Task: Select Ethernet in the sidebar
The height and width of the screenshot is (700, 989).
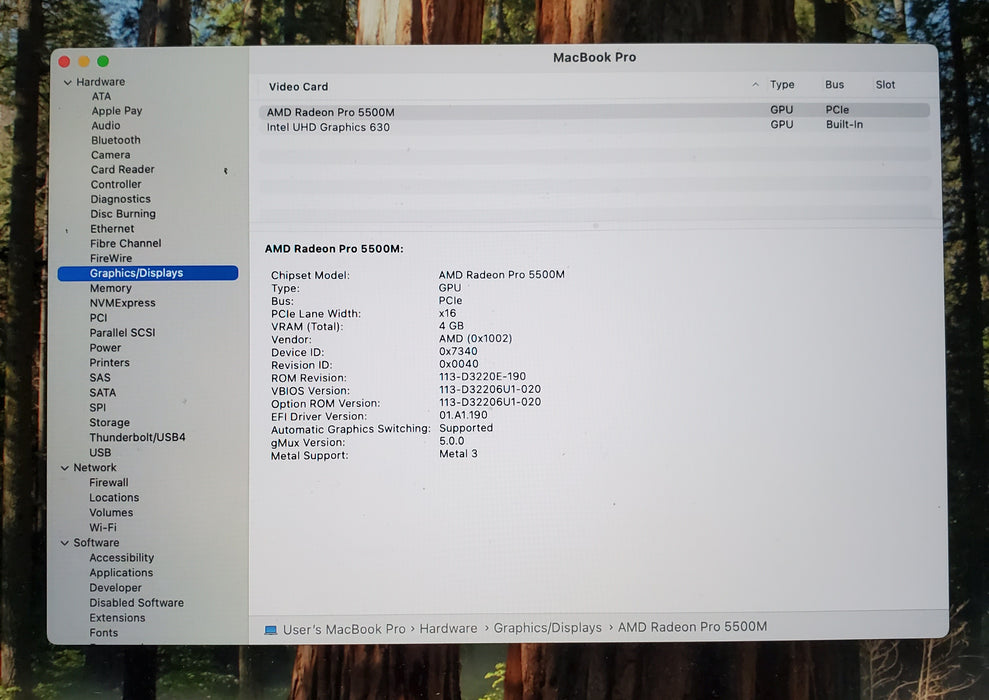Action: 112,229
